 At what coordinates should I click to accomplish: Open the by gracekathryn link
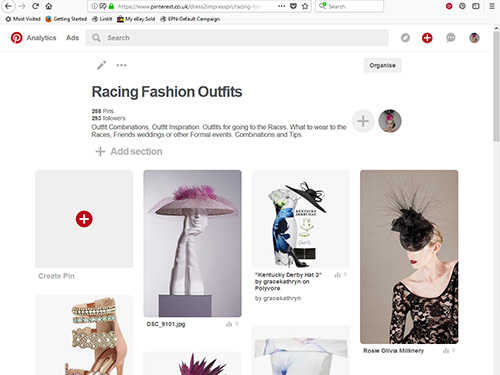(278, 298)
